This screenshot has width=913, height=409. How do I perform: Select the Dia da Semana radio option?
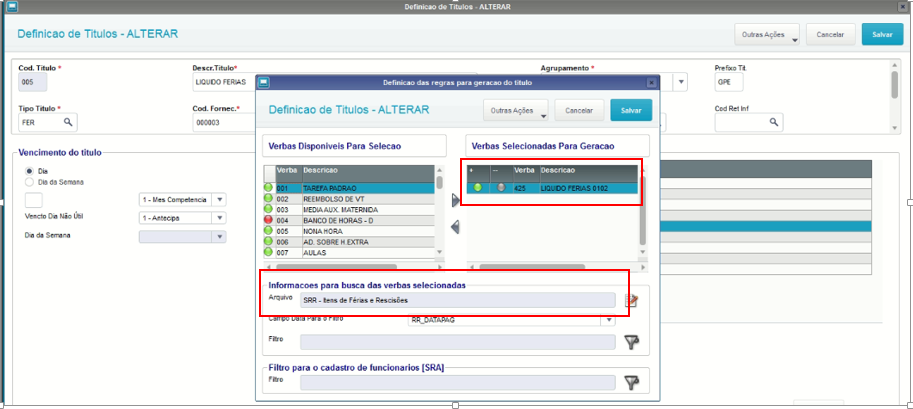point(29,182)
